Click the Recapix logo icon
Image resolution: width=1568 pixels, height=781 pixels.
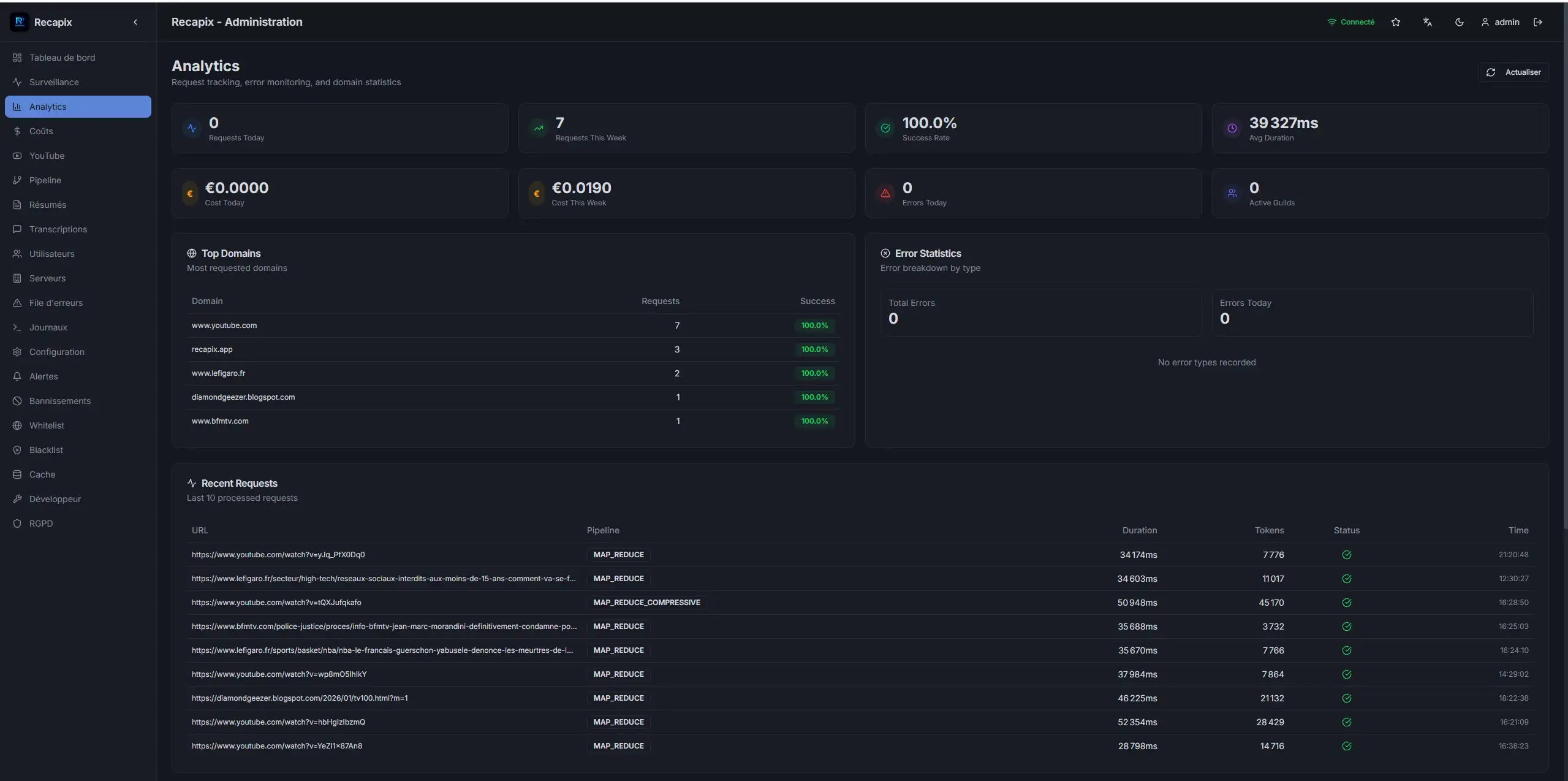click(x=19, y=22)
